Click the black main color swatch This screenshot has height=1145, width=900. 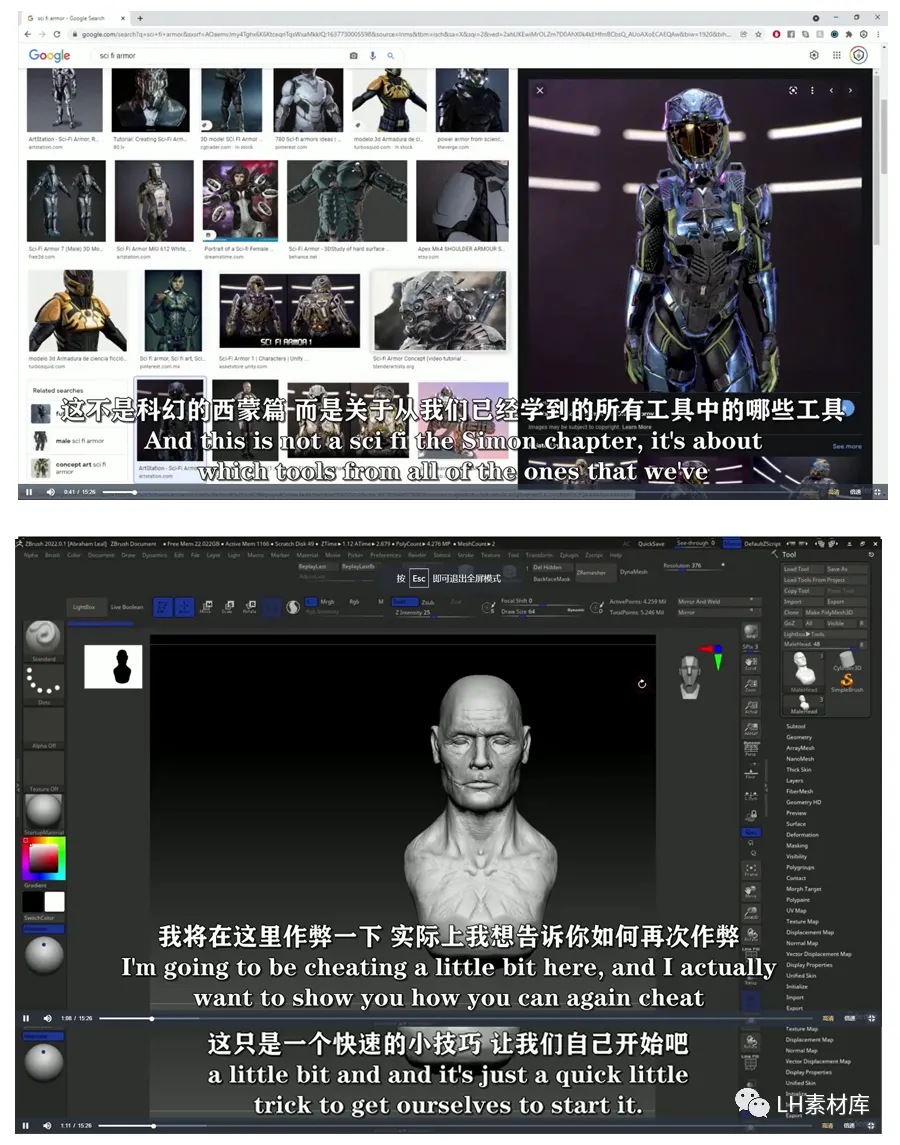[x=33, y=902]
